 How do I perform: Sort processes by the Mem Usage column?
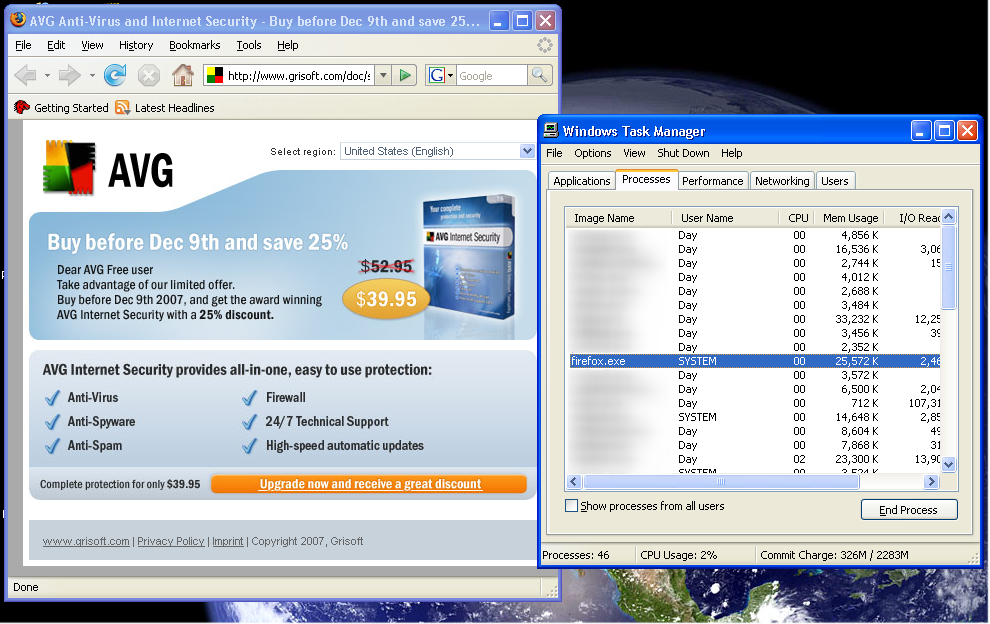click(849, 218)
